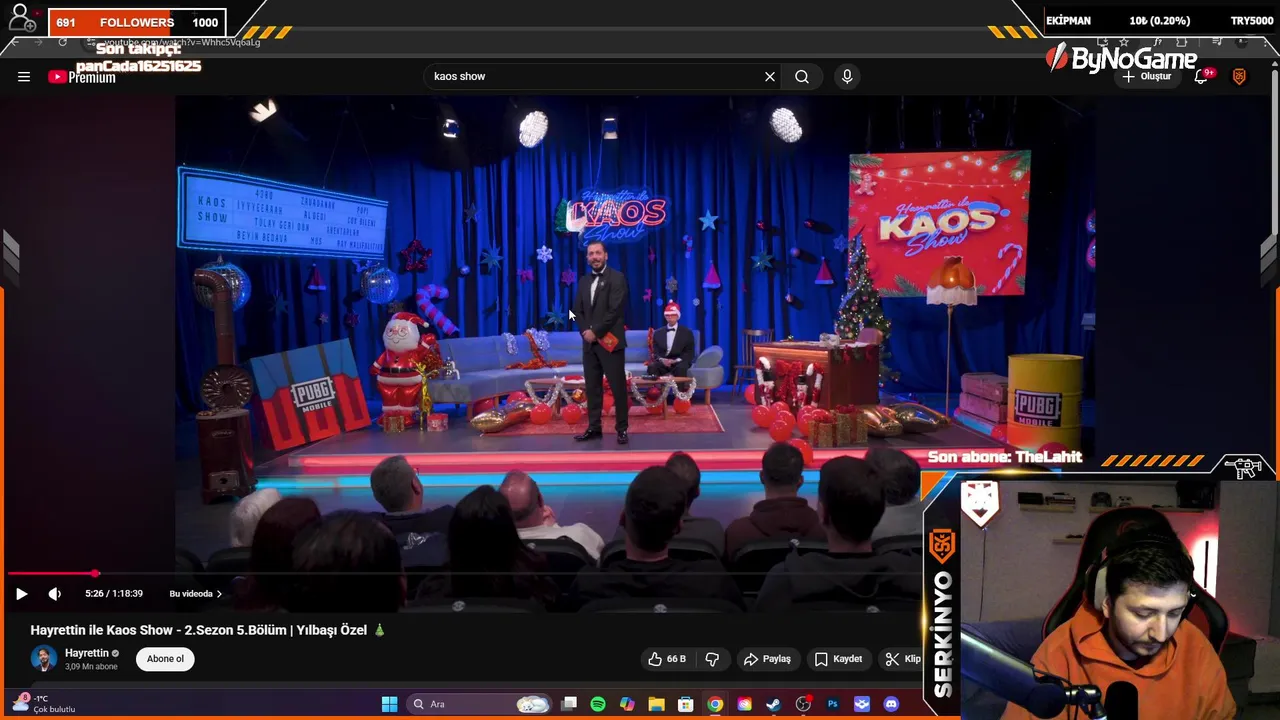Create a clip with Klip
The height and width of the screenshot is (720, 1280).
tap(903, 659)
